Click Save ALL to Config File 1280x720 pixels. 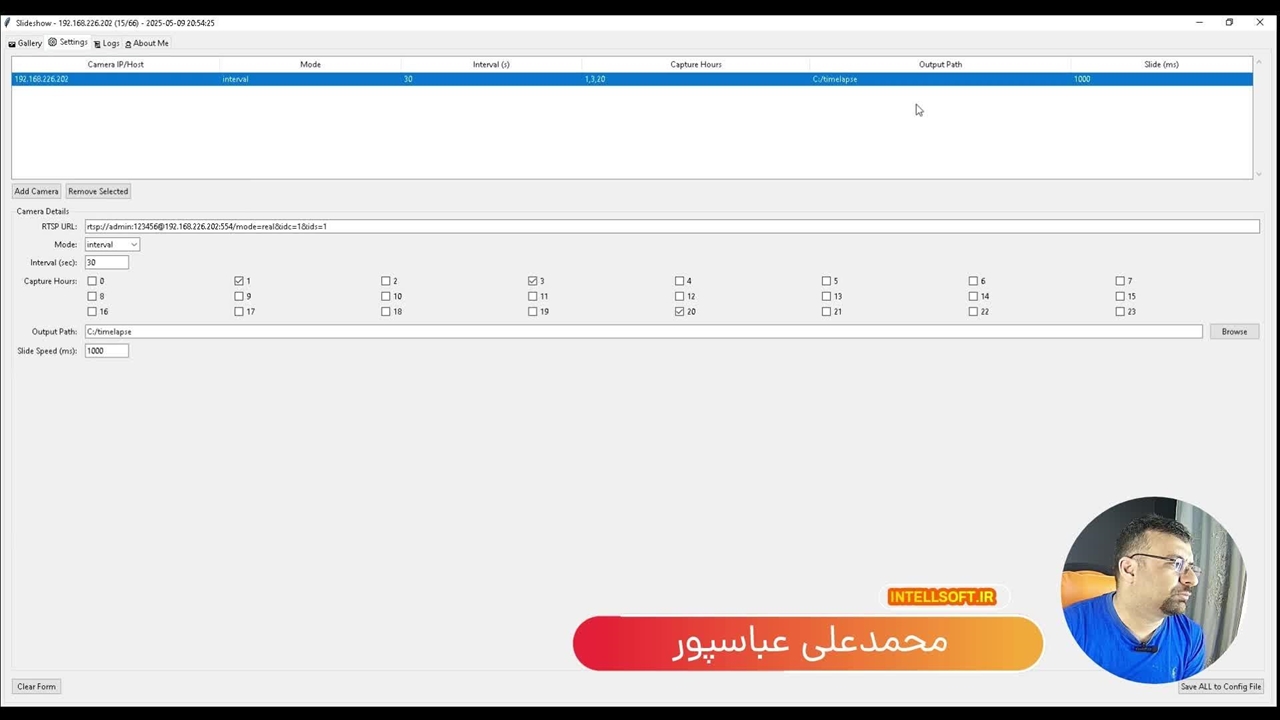pyautogui.click(x=1220, y=686)
